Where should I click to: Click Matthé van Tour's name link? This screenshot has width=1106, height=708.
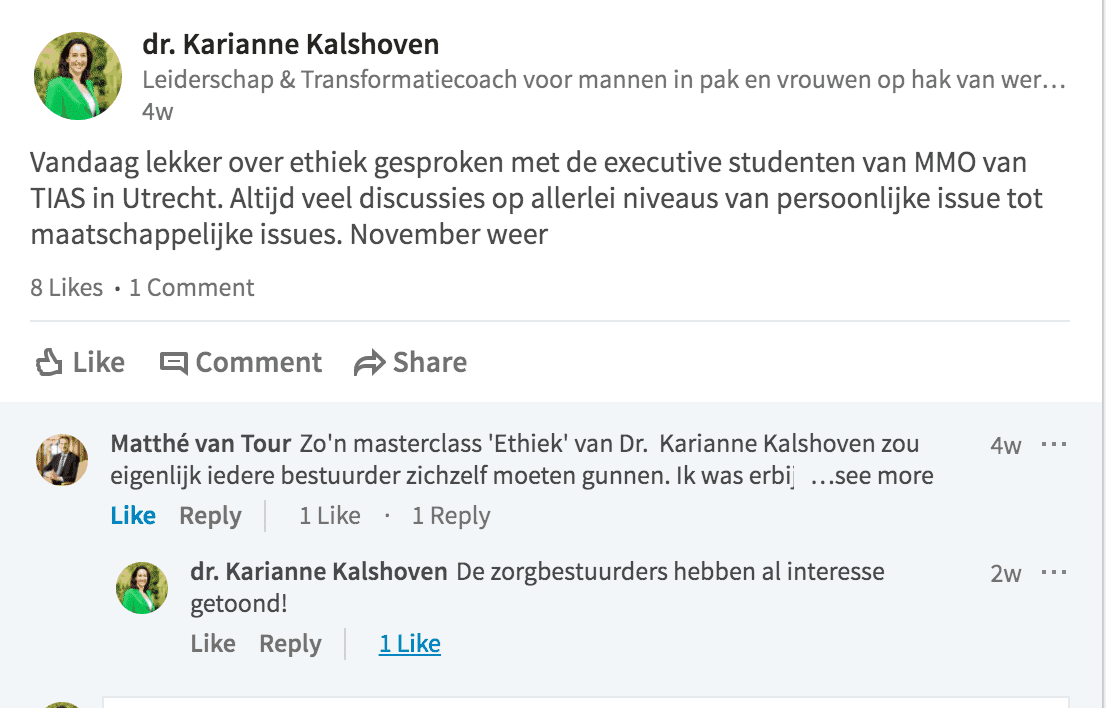click(x=200, y=444)
